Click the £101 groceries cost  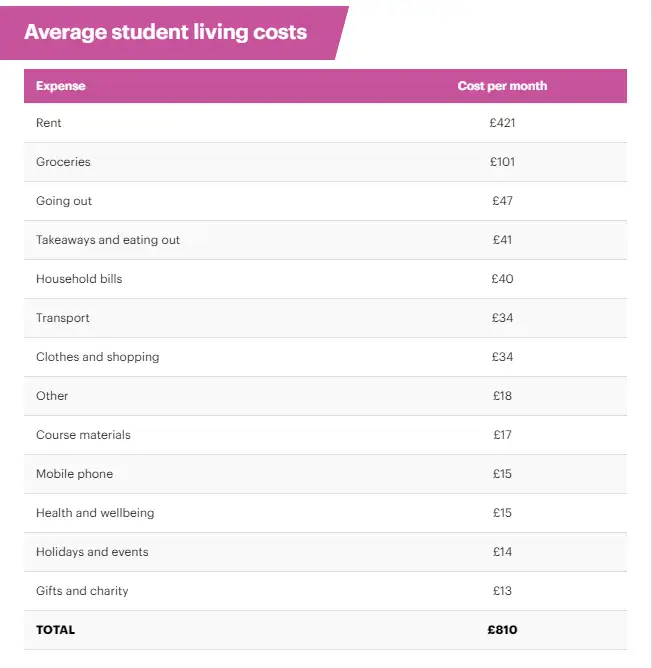502,162
